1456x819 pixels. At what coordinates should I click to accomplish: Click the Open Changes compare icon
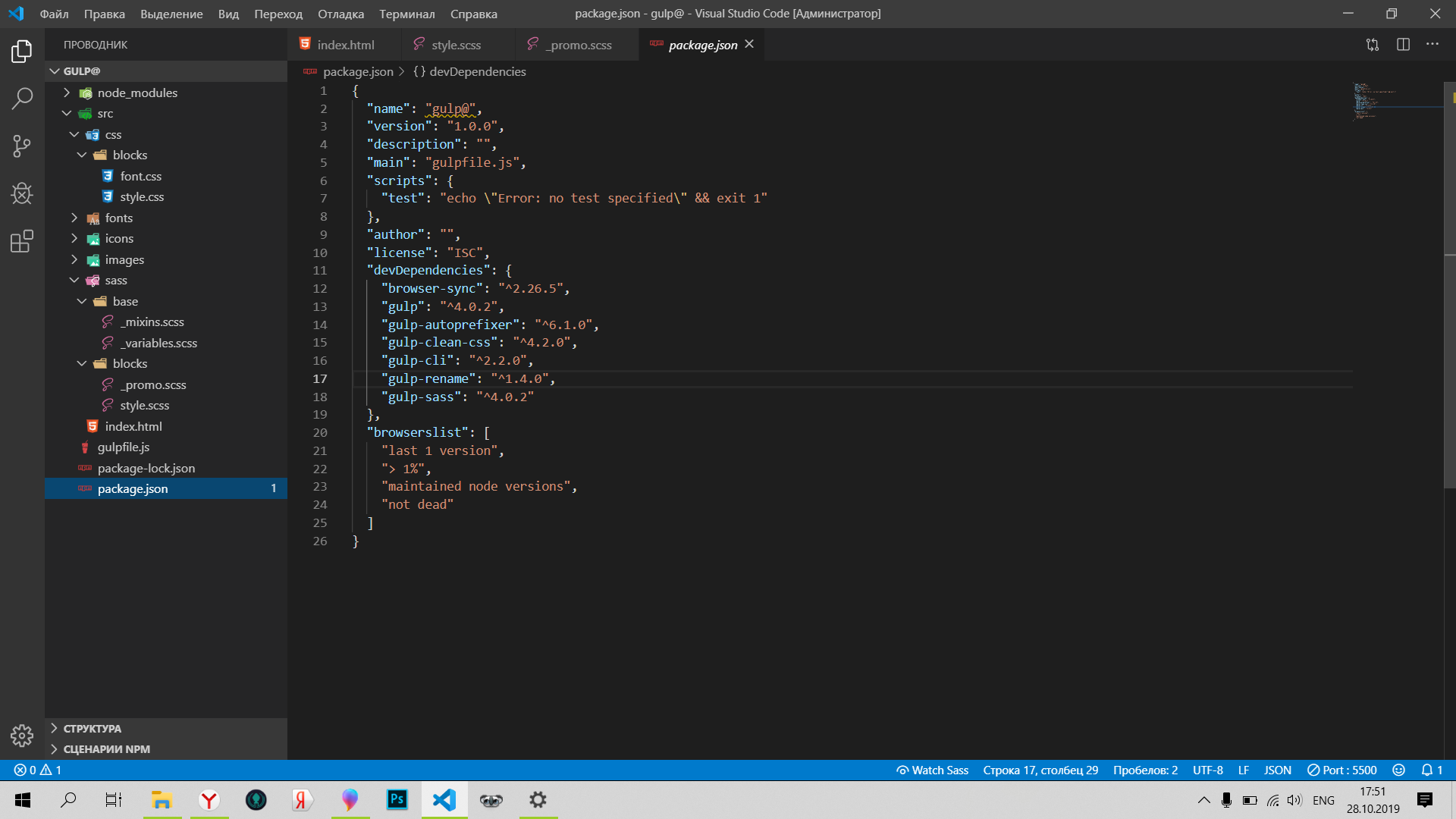[1373, 45]
